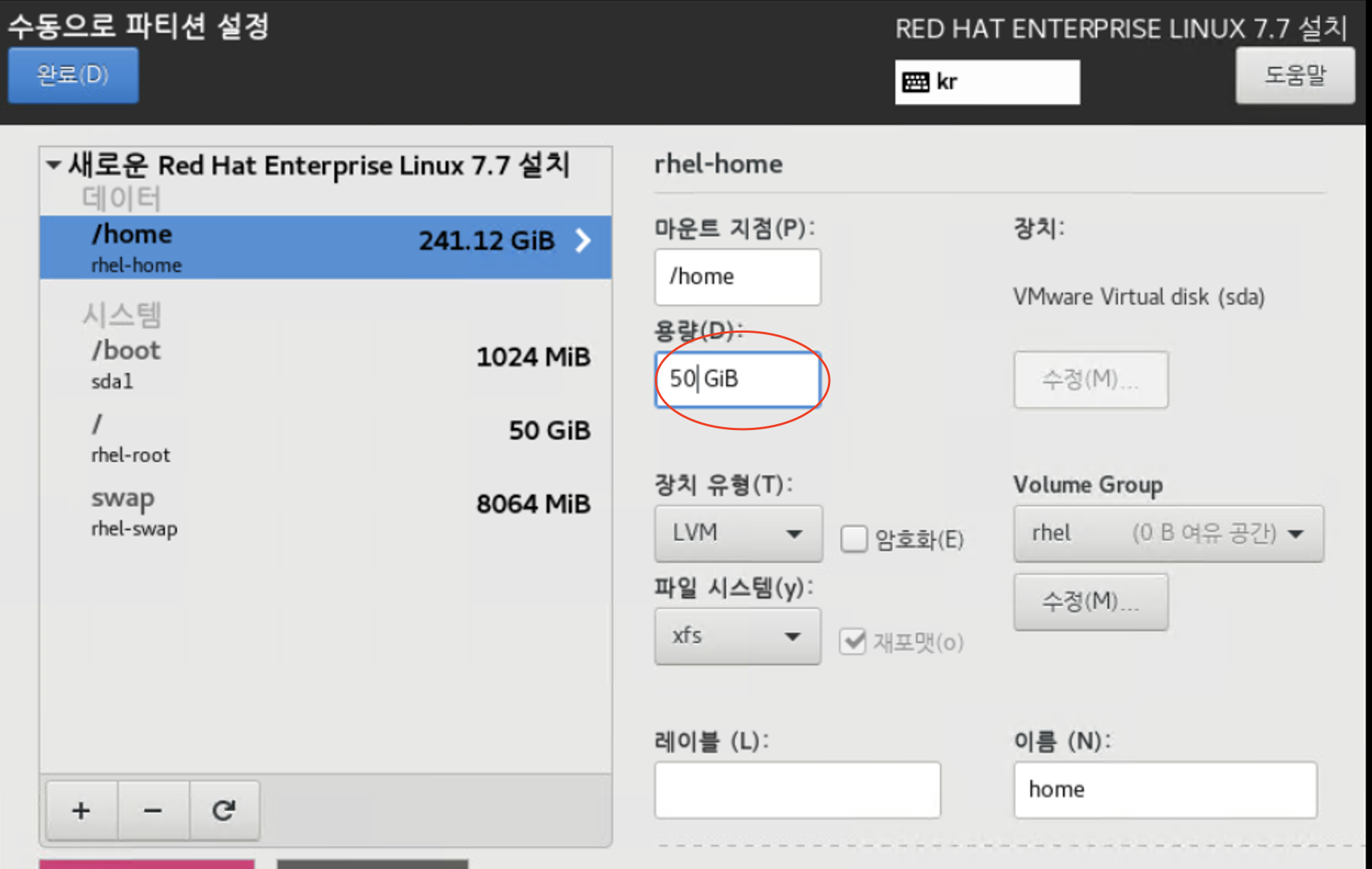The height and width of the screenshot is (869, 1372).
Task: Click the 마운트 지점 /home input field
Action: click(x=737, y=276)
